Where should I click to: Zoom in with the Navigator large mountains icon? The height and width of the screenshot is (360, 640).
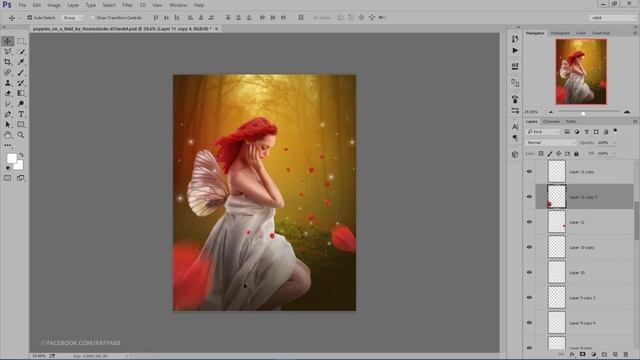[x=627, y=111]
